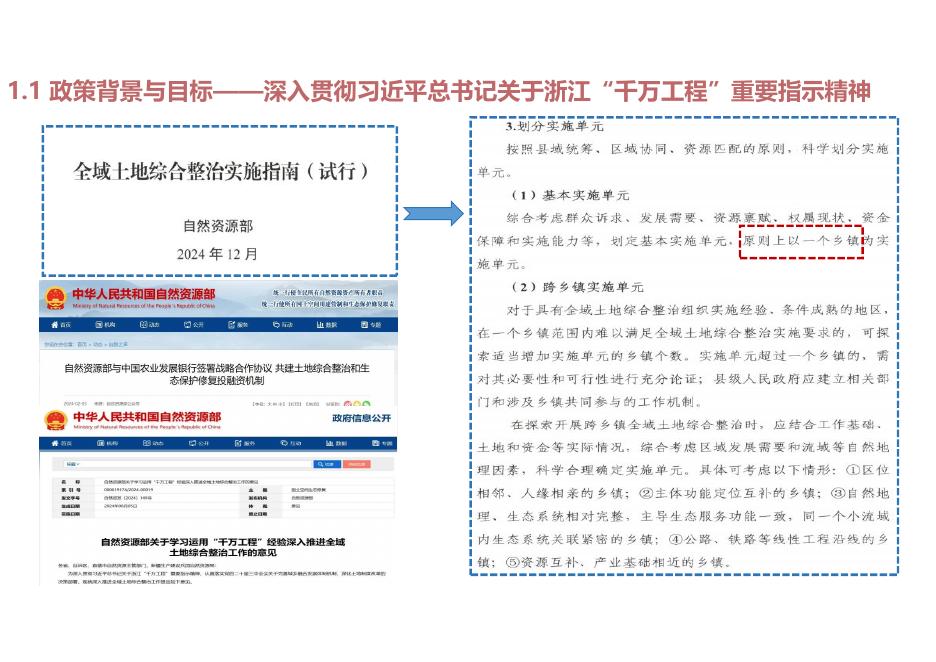The width and height of the screenshot is (936, 662).
Task: Click the national emblem logo on the news article page
Action: coord(56,298)
